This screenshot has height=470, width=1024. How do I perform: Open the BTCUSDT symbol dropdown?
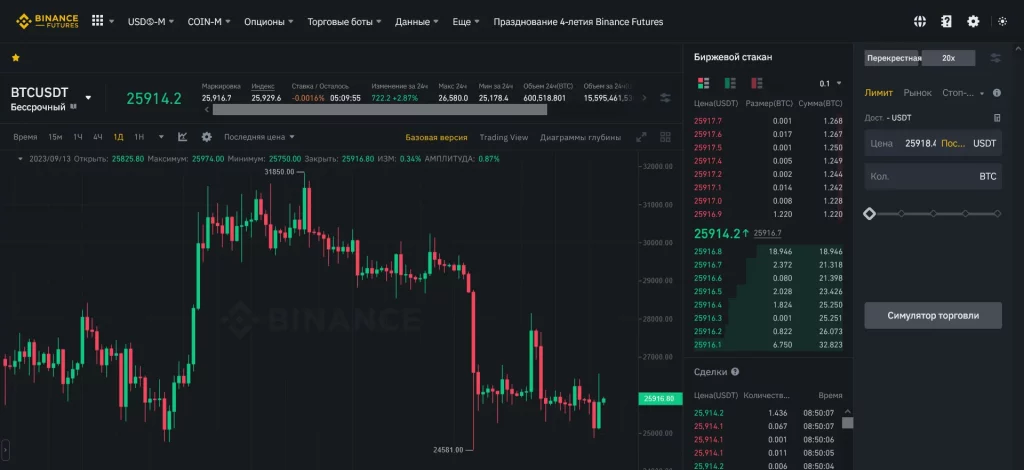pyautogui.click(x=88, y=98)
